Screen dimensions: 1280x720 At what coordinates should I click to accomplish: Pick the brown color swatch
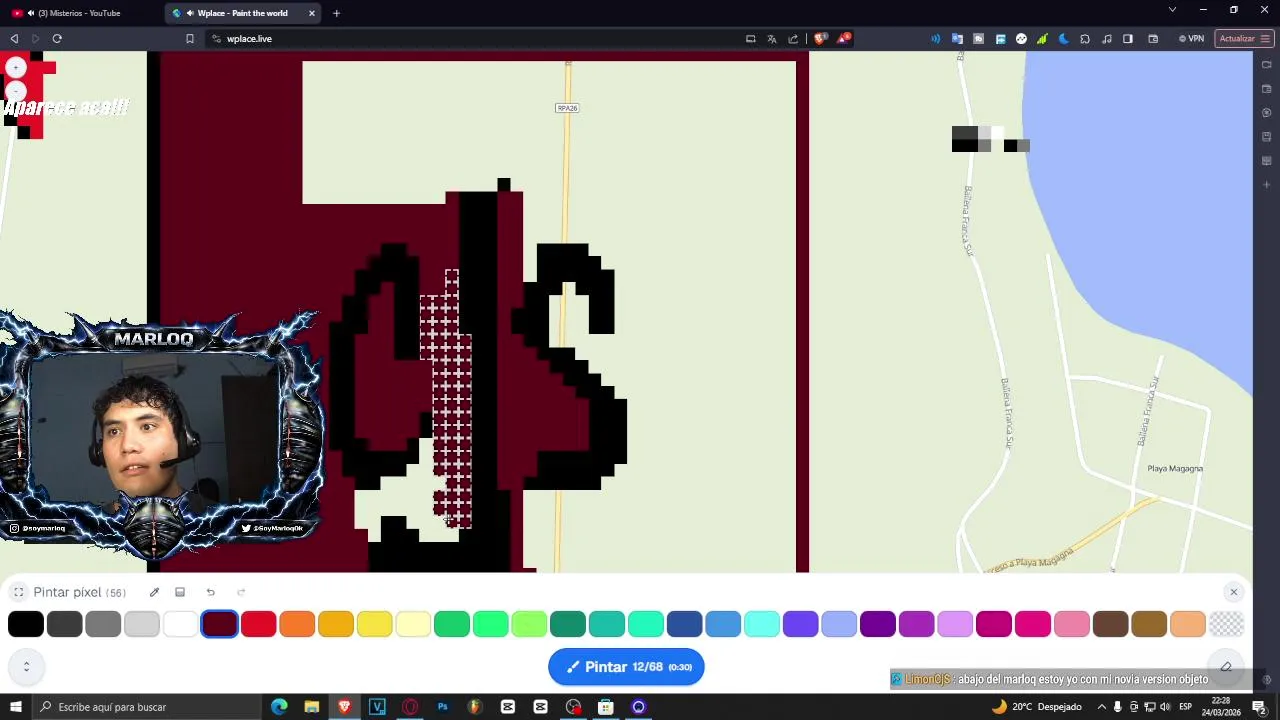point(1110,624)
